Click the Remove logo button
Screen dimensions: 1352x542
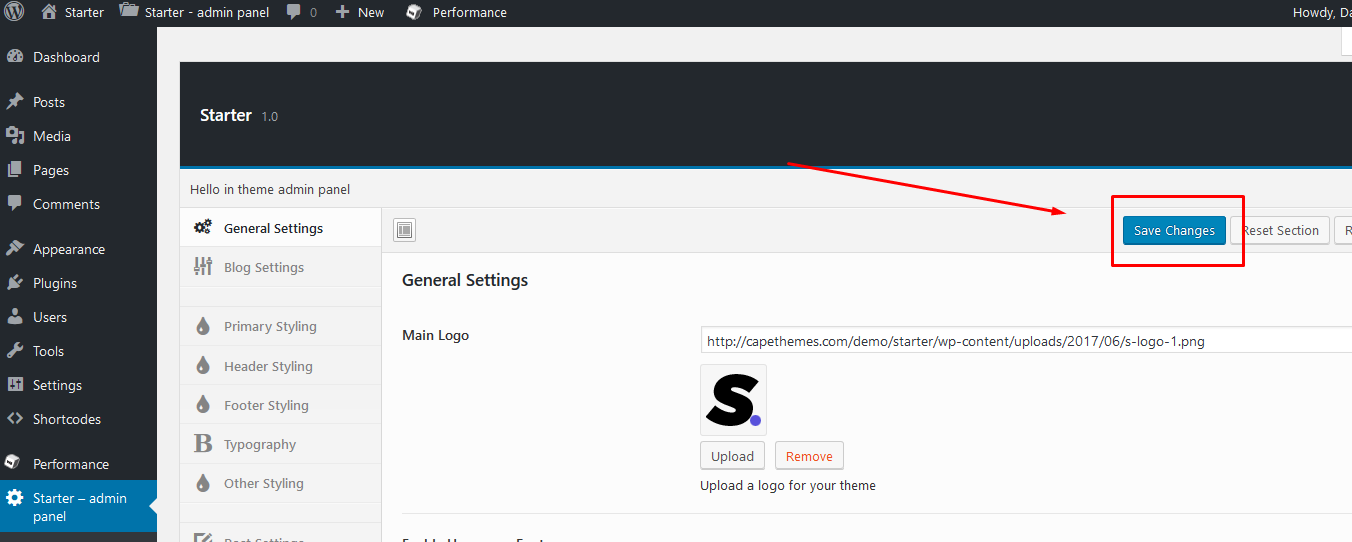pyautogui.click(x=809, y=456)
